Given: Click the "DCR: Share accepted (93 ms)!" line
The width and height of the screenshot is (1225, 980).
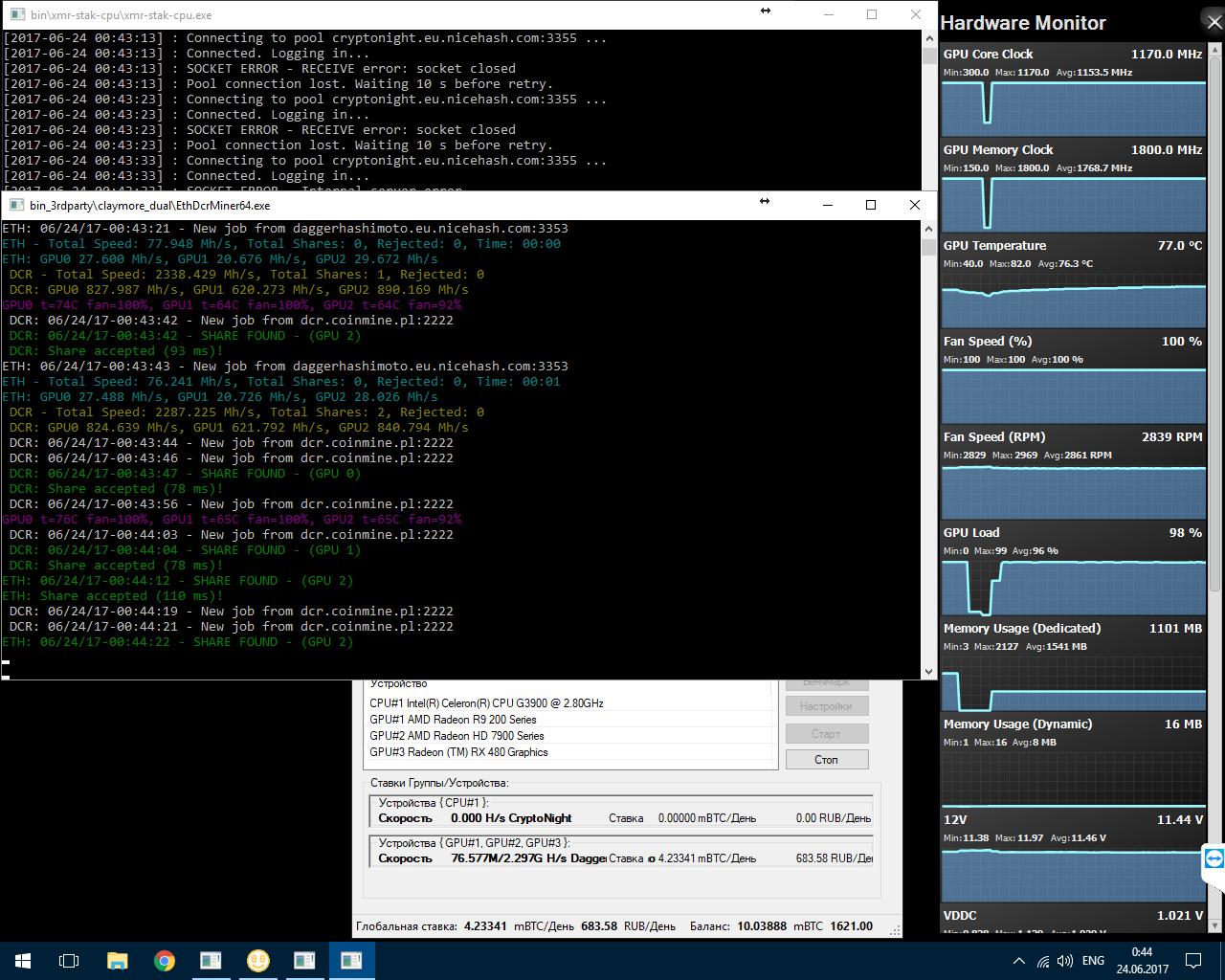Looking at the screenshot, I should [116, 350].
